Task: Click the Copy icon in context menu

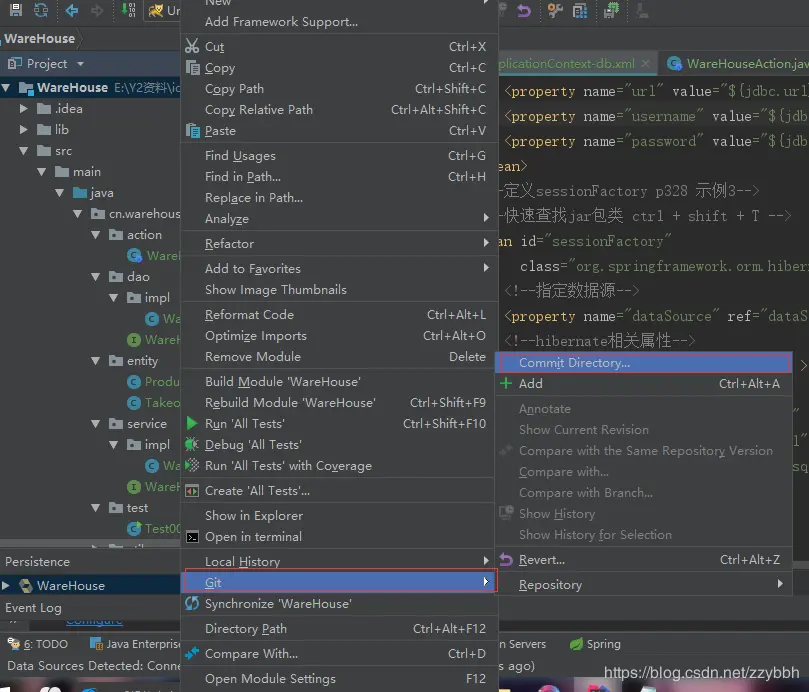Action: tap(192, 68)
